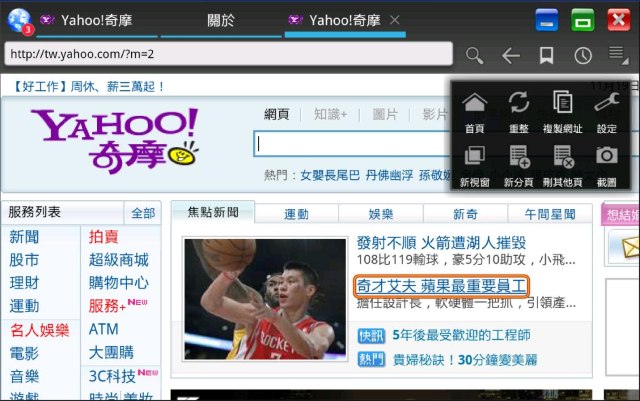Click trending search 丹佛幽浮
This screenshot has width=640, height=401.
tap(389, 176)
